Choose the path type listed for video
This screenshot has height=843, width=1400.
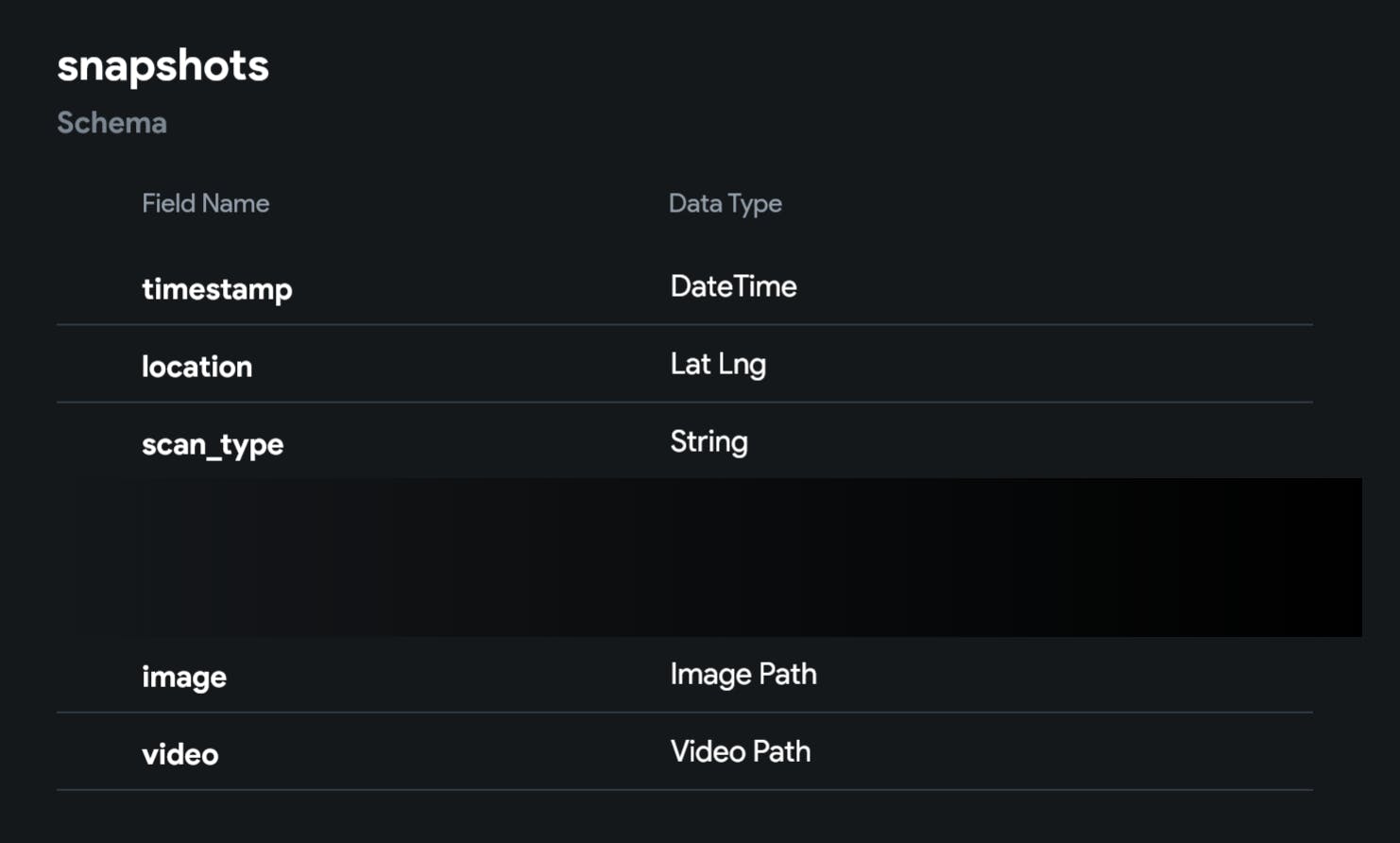tap(741, 751)
